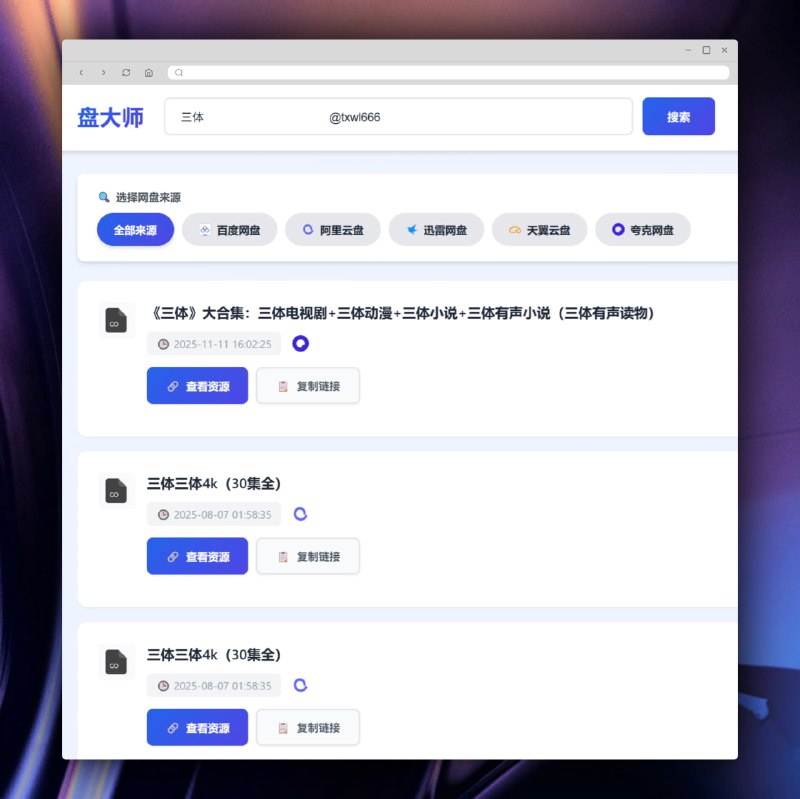Filter results by 阿里云盘
Screen dimensions: 800x799
click(333, 230)
